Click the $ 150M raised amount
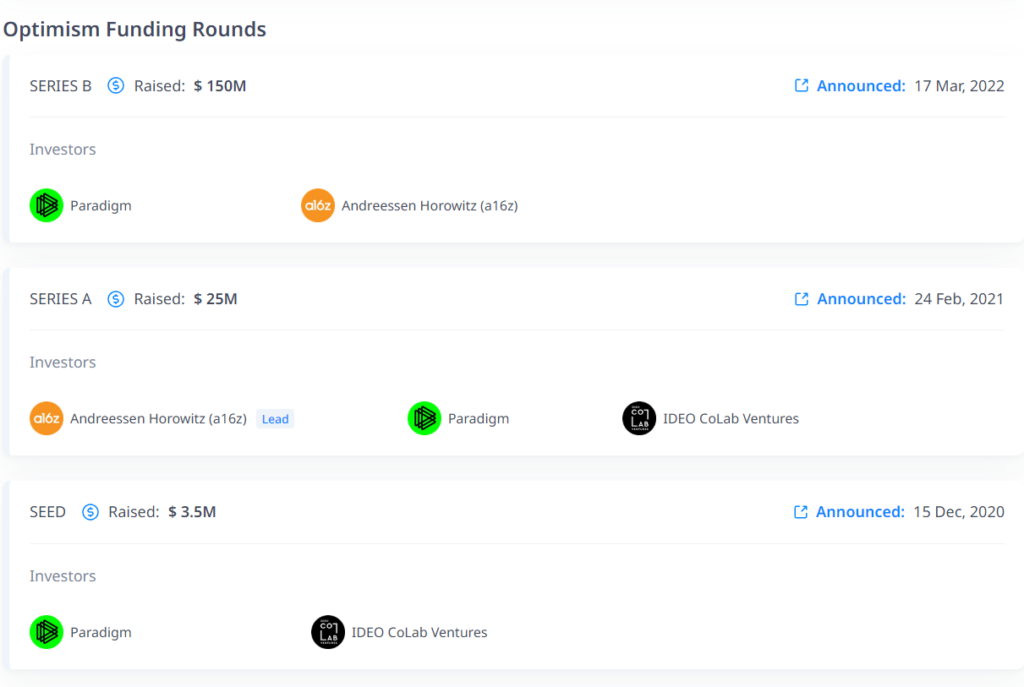Screen dimensions: 1024x687 (219, 86)
